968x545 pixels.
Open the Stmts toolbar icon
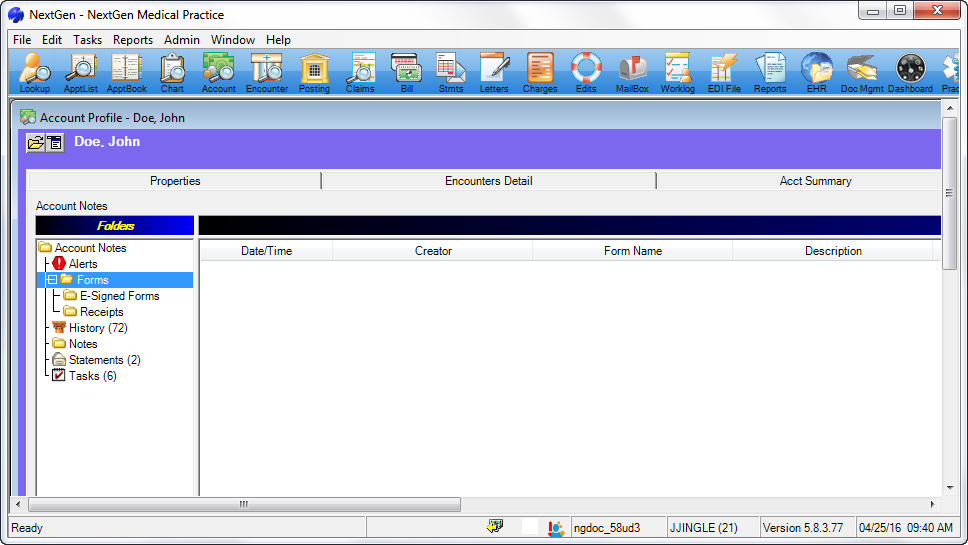coord(451,73)
